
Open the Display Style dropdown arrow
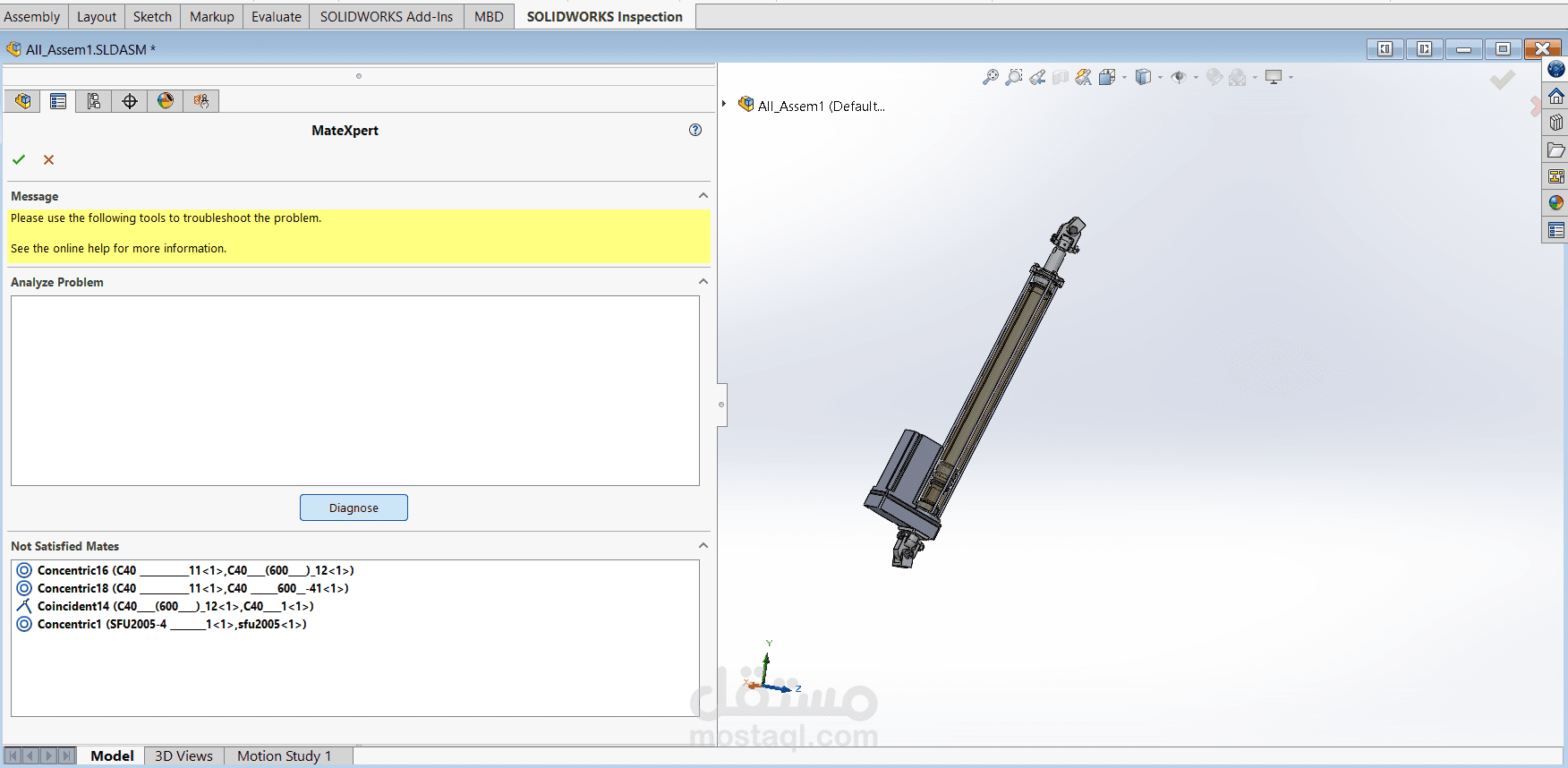(x=1161, y=78)
